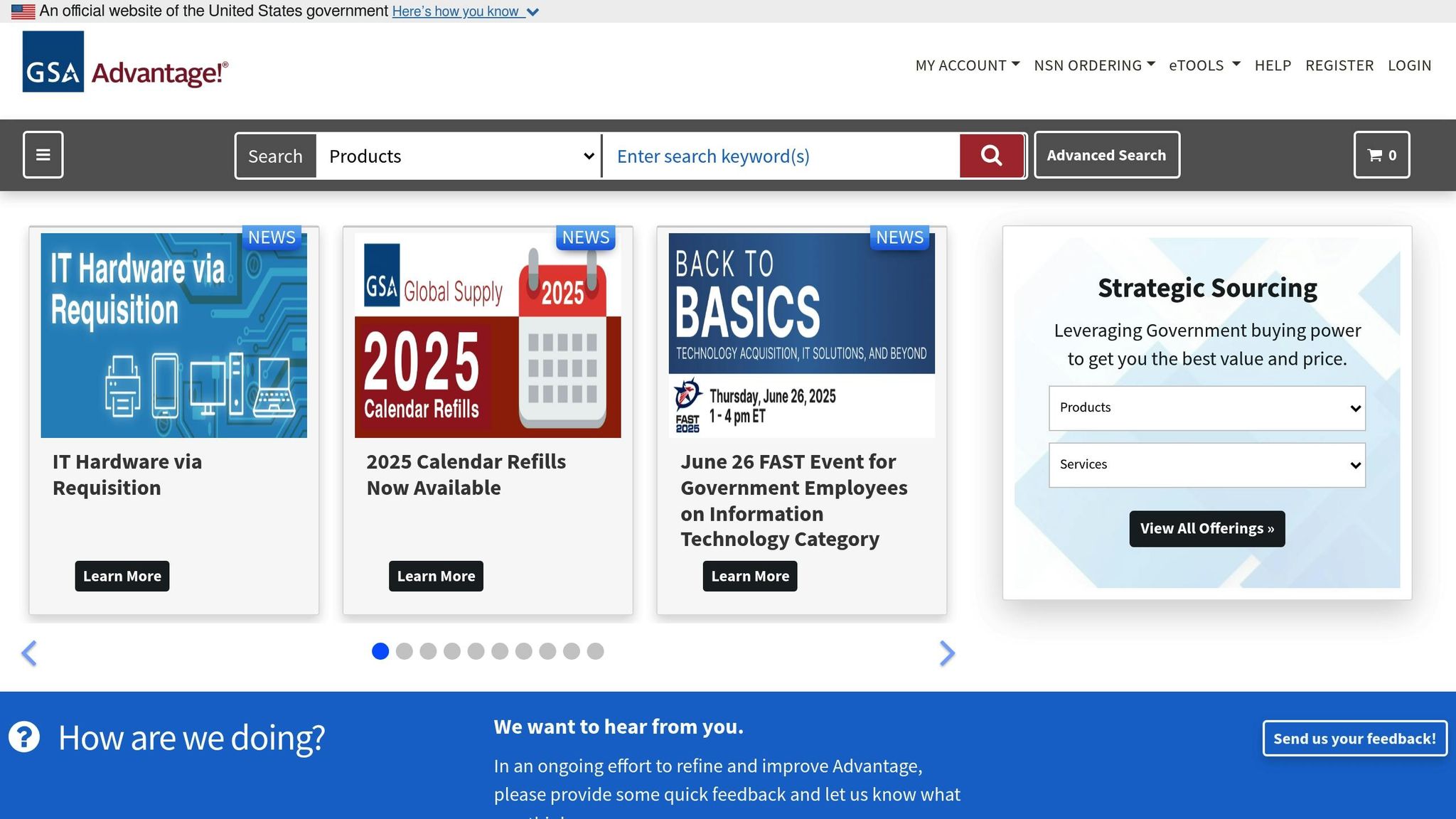Expand the NSN ORDERING menu

[1095, 65]
